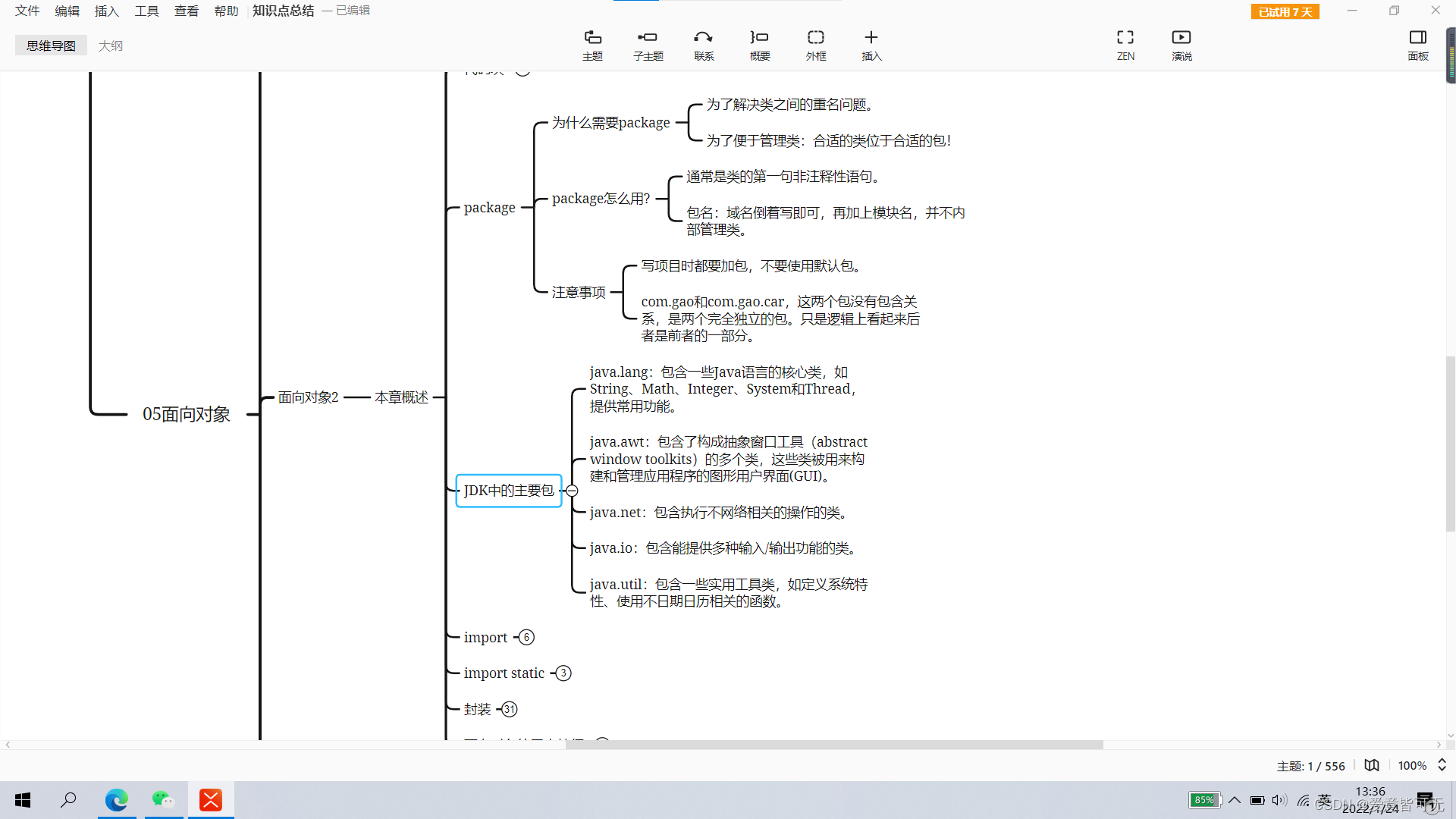The width and height of the screenshot is (1456, 819).
Task: Click text 通常是类的第一句非注释性语句。
Action: click(783, 176)
